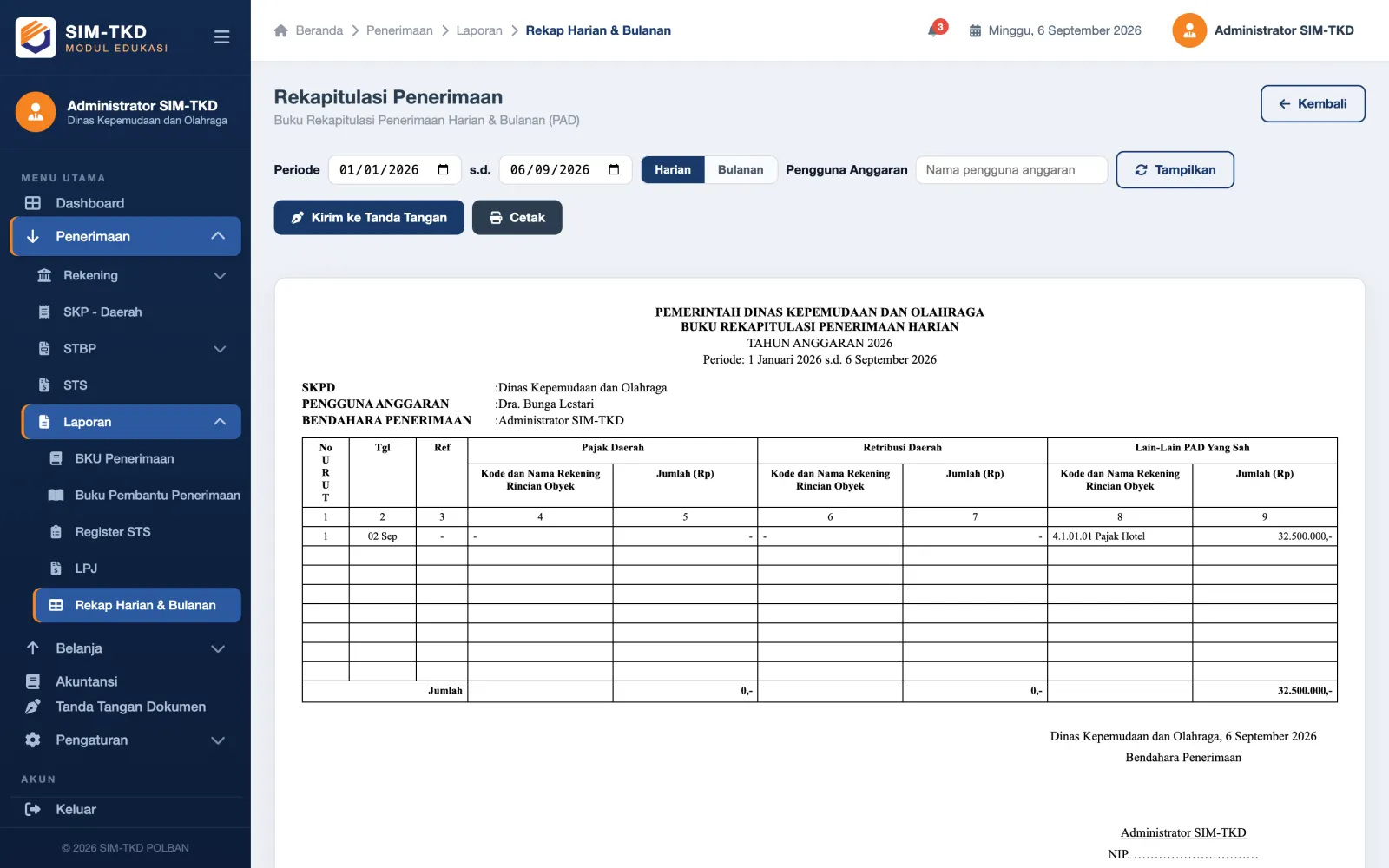
Task: Click the Dashboard grid icon
Action: coord(33,203)
